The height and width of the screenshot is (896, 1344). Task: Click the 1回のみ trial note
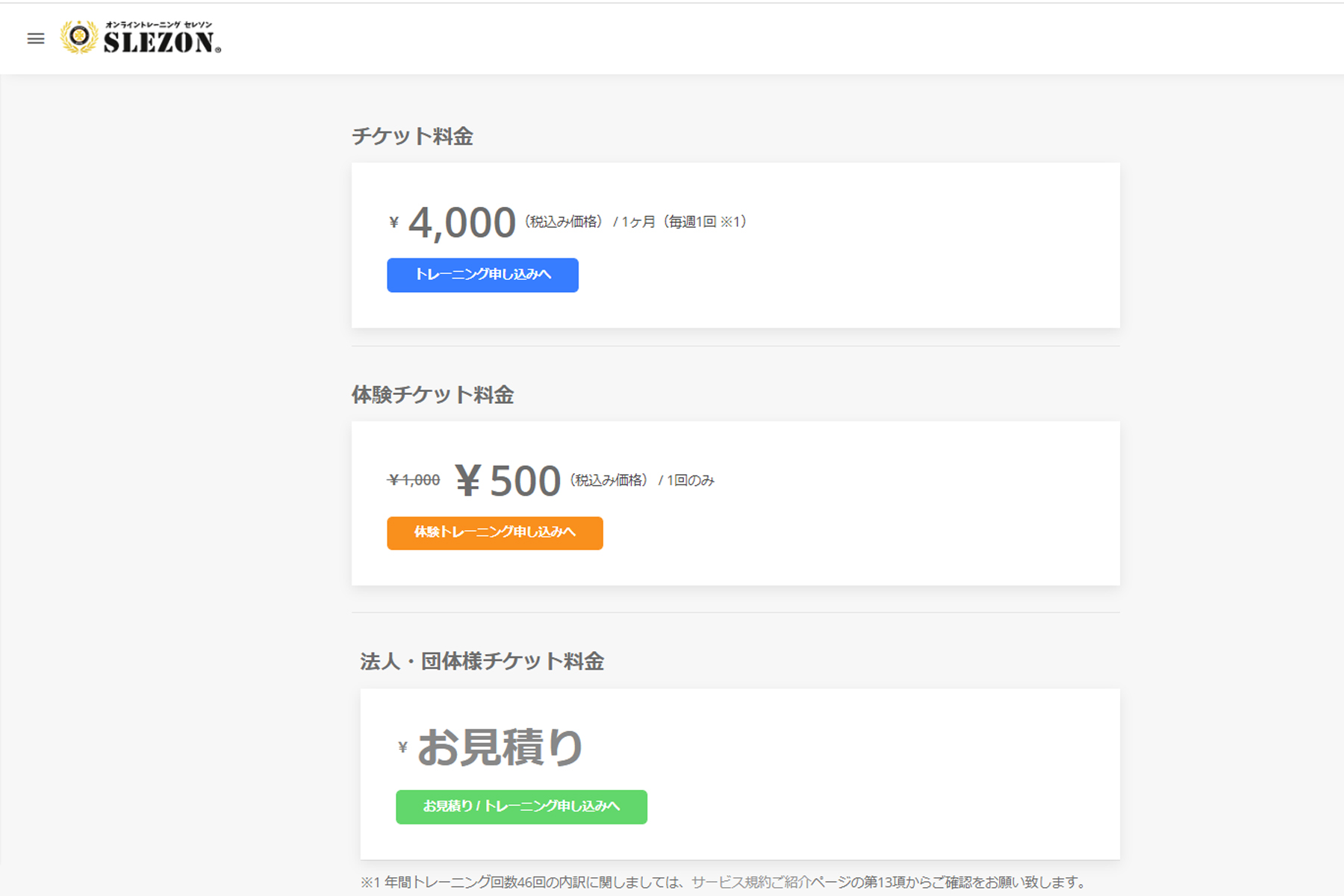(690, 480)
